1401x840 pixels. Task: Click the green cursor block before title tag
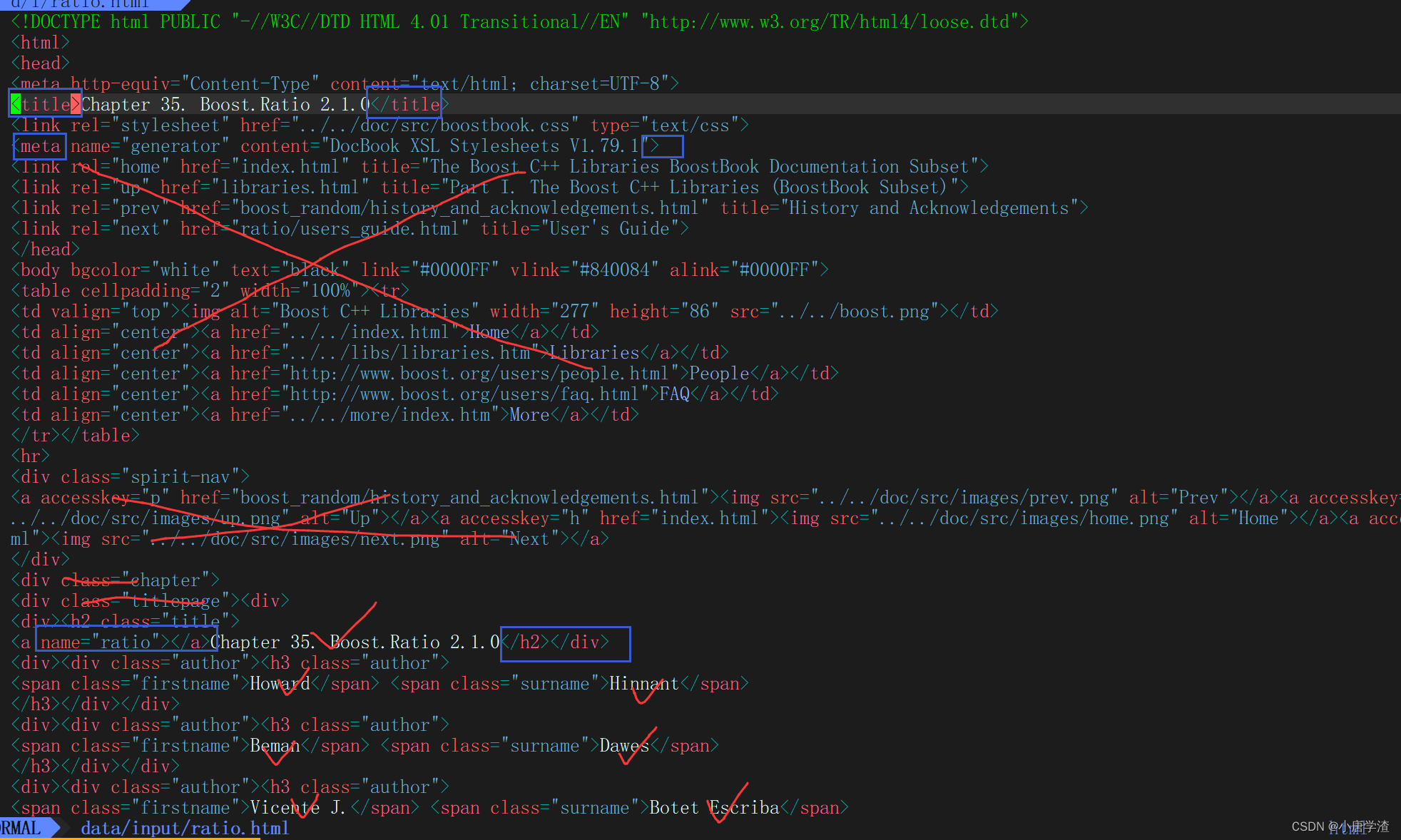[x=16, y=104]
